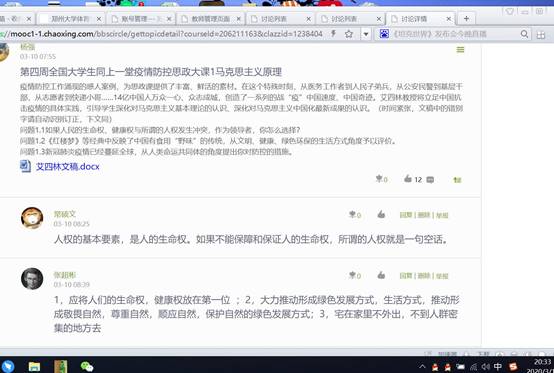
Task: Open File Explorer from taskbar
Action: [x=34, y=366]
